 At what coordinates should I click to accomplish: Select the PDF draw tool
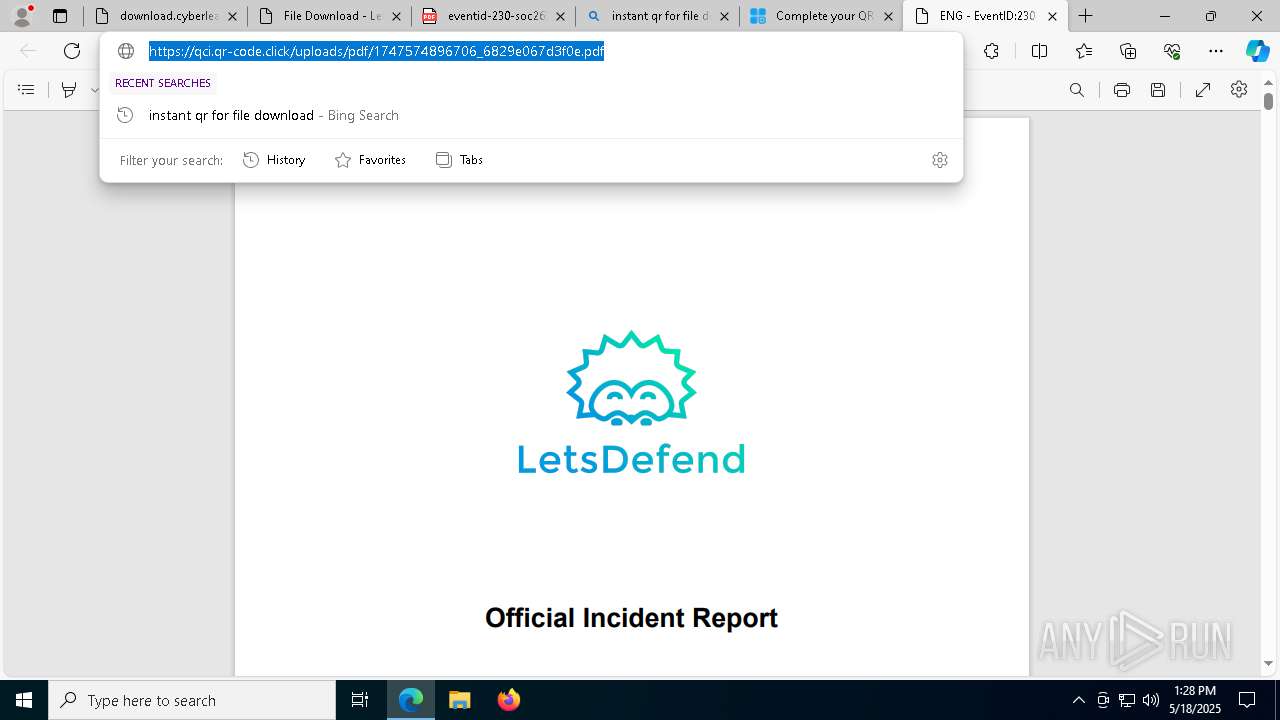[x=69, y=90]
